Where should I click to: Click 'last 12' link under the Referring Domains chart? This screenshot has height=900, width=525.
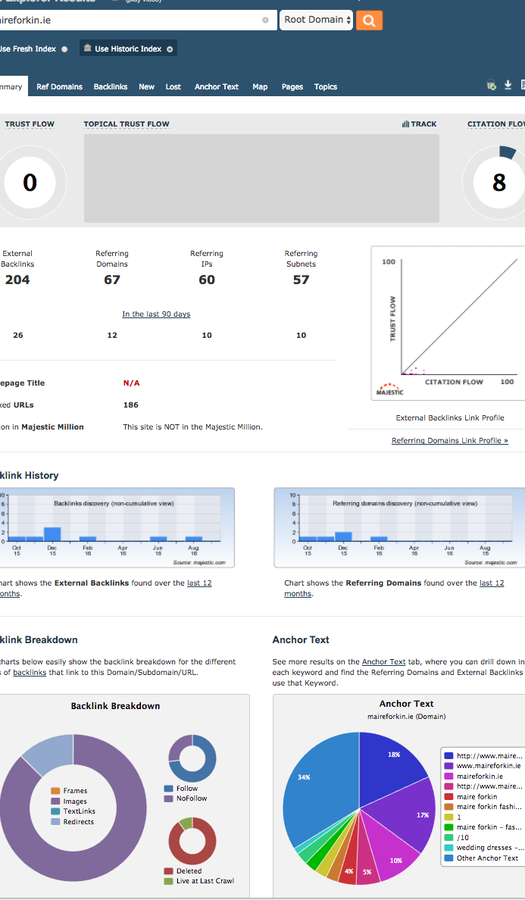click(492, 583)
